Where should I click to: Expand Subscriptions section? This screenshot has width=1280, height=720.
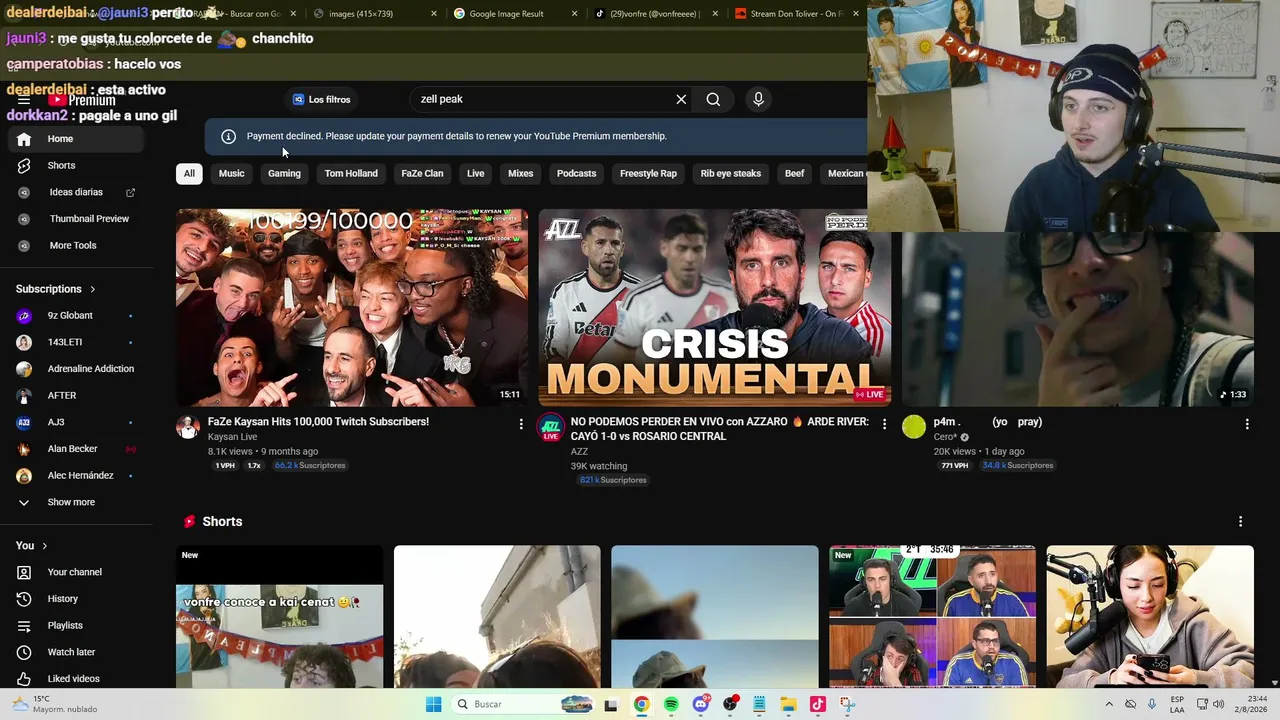click(56, 289)
